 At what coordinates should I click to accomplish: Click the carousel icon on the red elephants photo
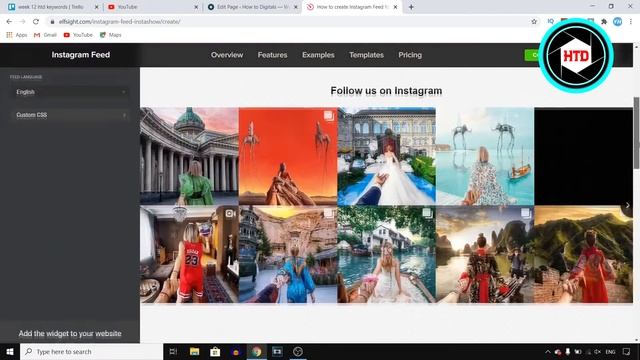click(329, 116)
